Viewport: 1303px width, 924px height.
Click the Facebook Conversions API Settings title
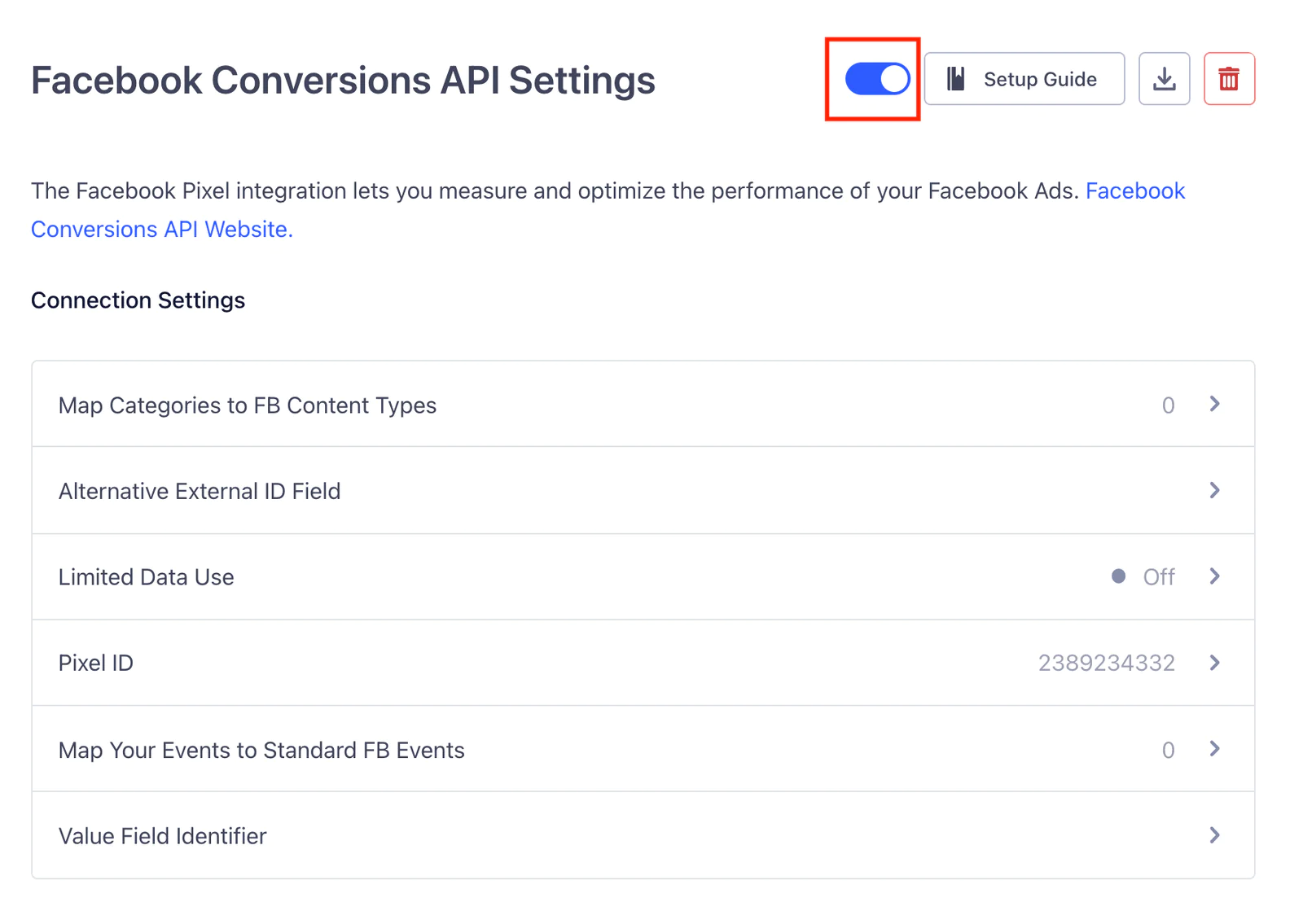click(343, 80)
